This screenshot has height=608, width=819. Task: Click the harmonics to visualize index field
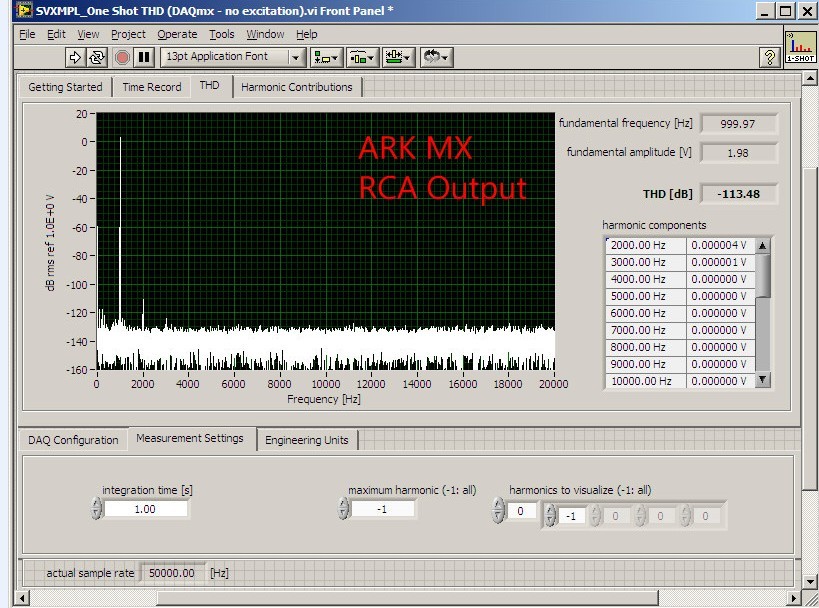(521, 511)
